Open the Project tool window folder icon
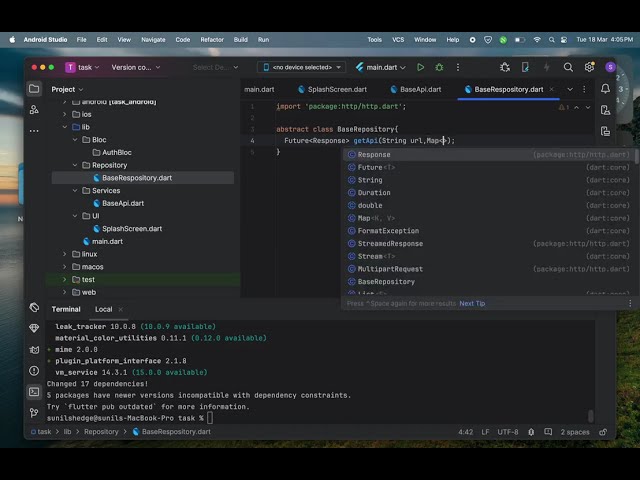Viewport: 640px width, 480px height. [34, 89]
